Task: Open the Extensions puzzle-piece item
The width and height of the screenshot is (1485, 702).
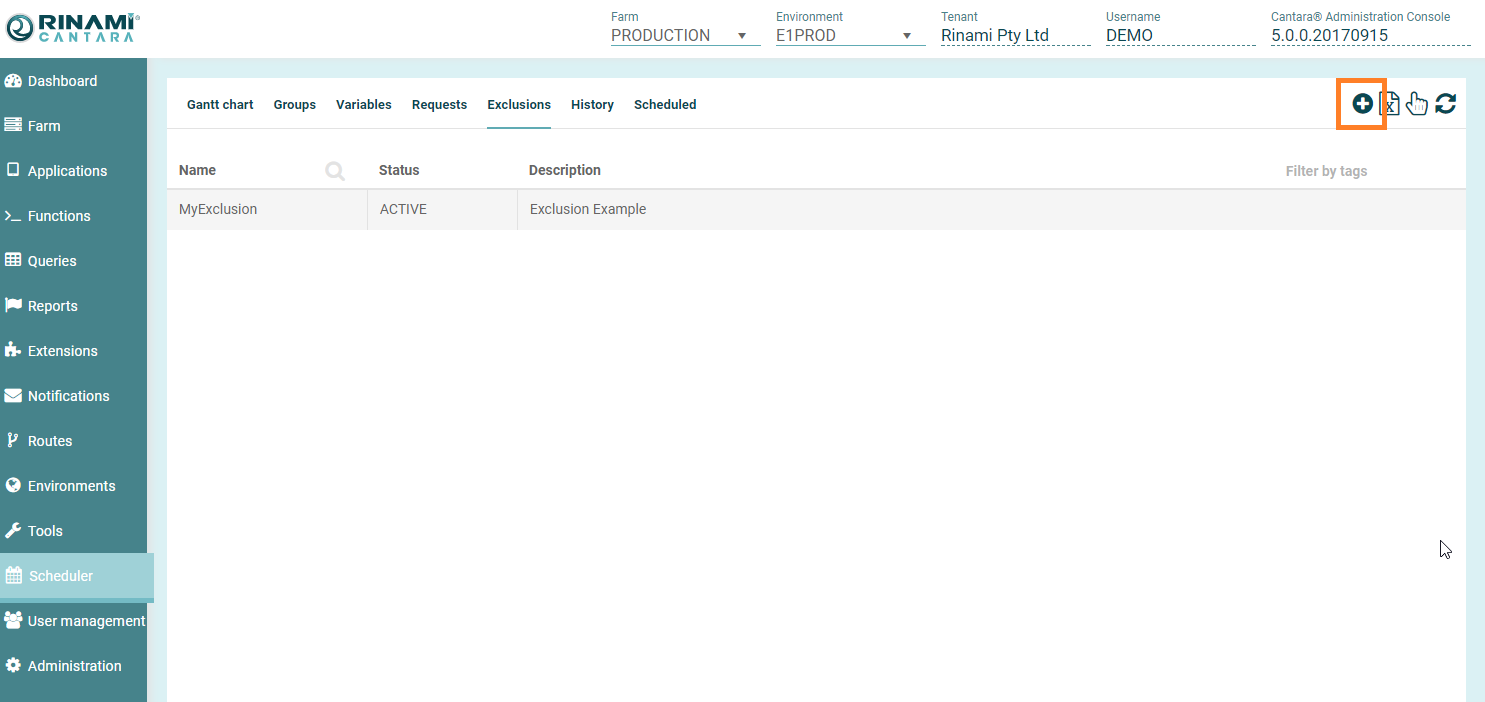Action: pyautogui.click(x=62, y=351)
